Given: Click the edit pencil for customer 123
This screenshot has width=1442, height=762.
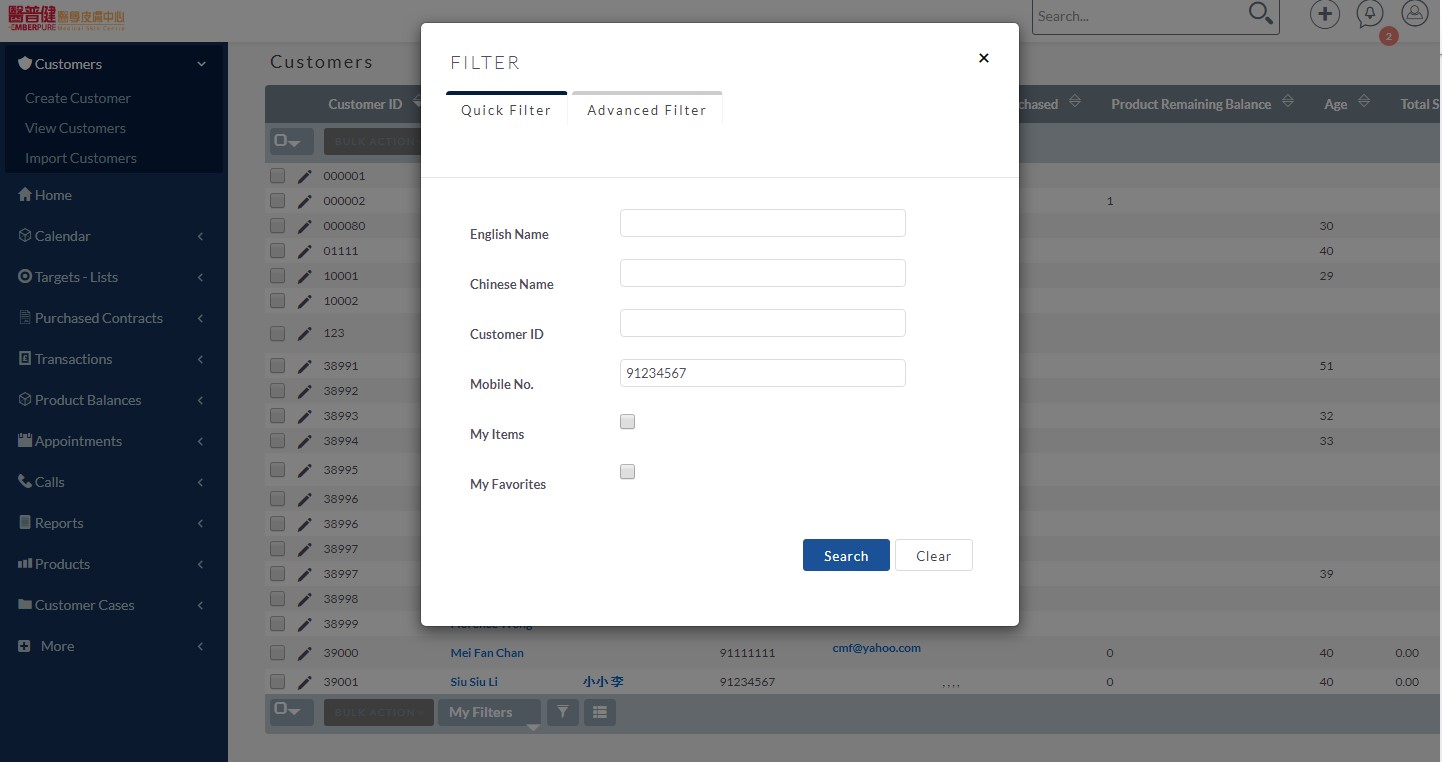Looking at the screenshot, I should click(305, 333).
